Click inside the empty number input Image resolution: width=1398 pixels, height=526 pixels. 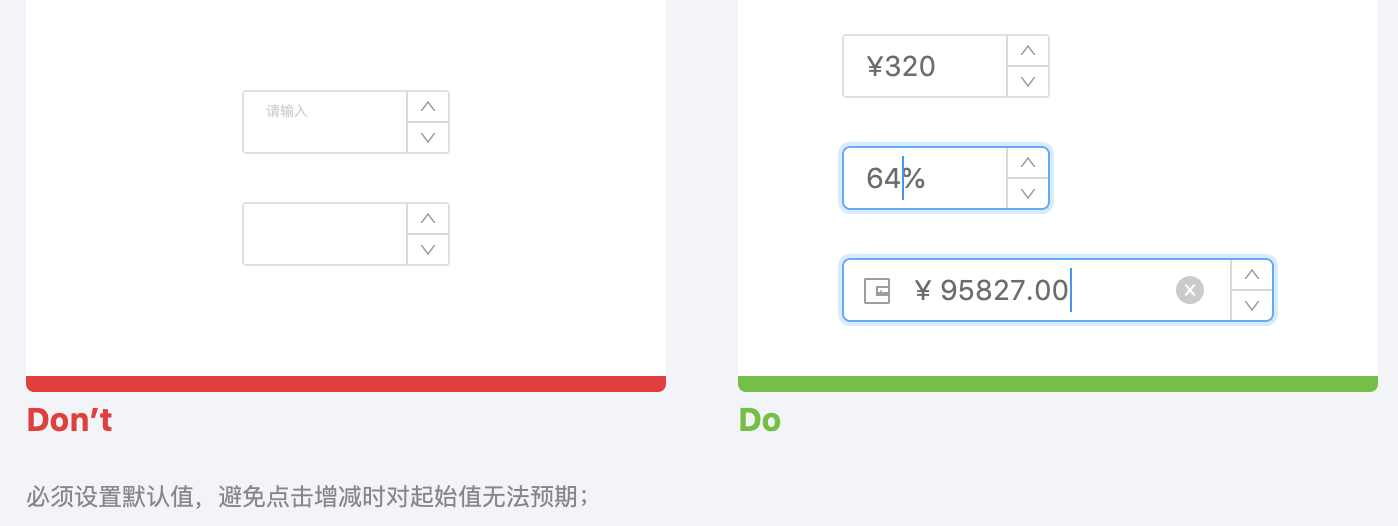tap(325, 234)
